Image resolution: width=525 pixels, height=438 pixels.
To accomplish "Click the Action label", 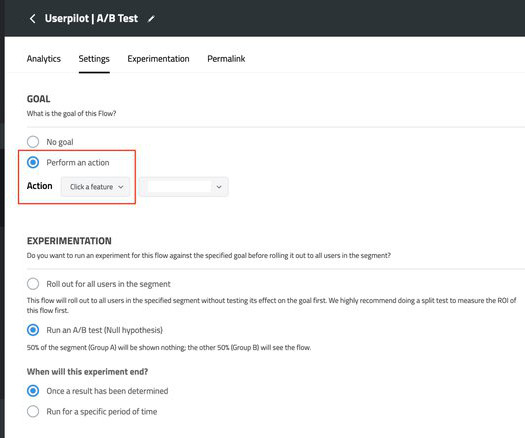I will 40,186.
